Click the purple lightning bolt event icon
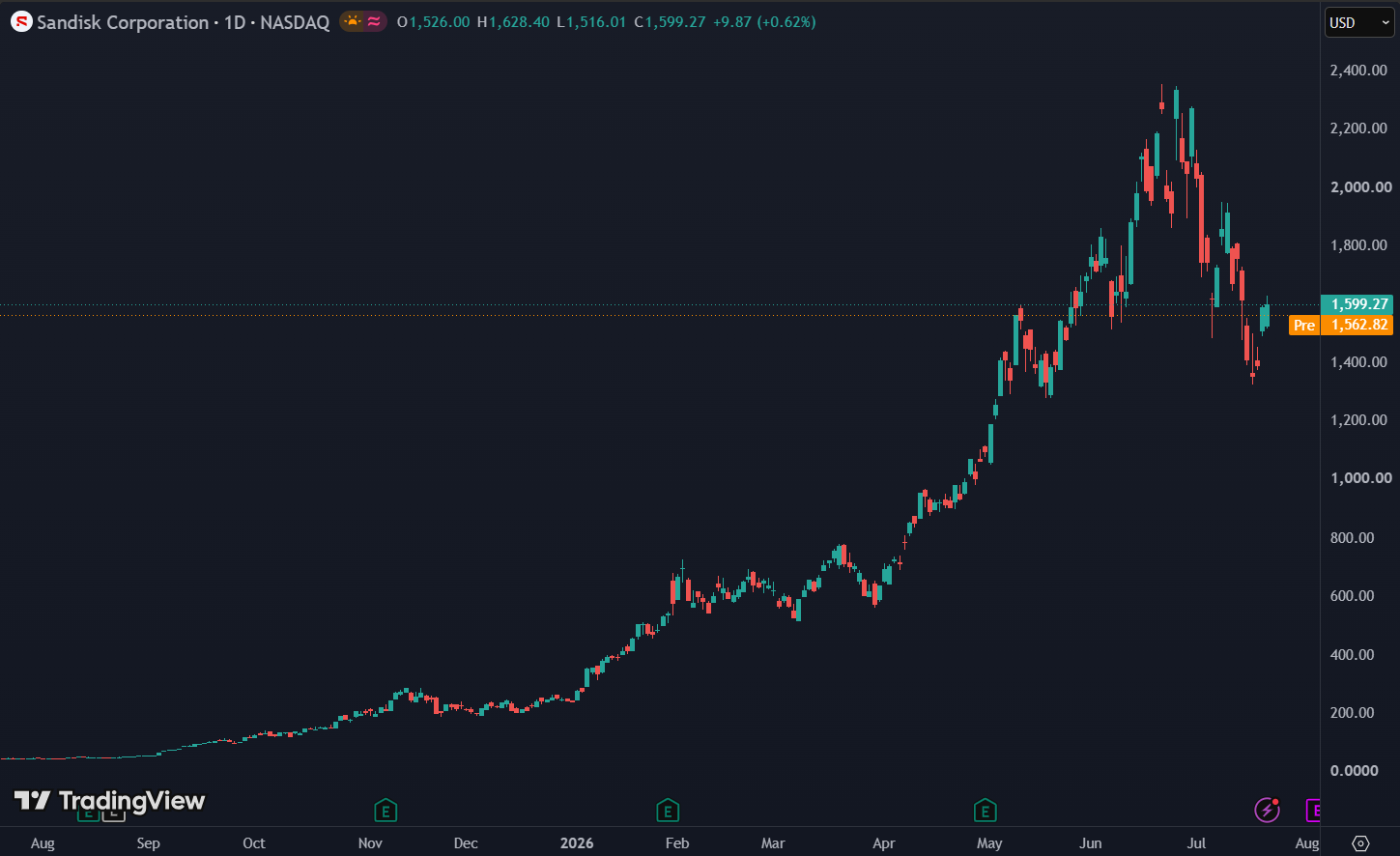The width and height of the screenshot is (1400, 856). point(1267,810)
